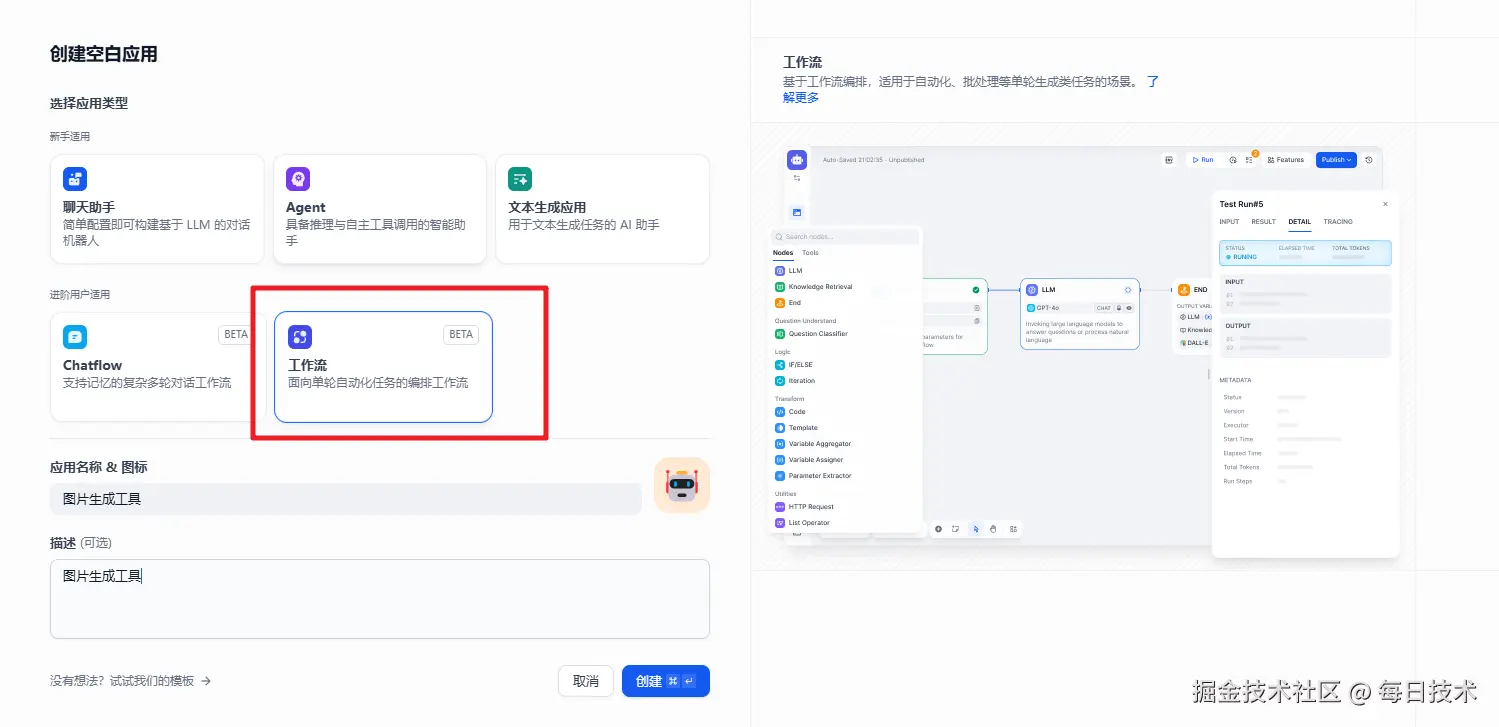Click the Run button in the preview
1499x727 pixels.
click(1202, 160)
